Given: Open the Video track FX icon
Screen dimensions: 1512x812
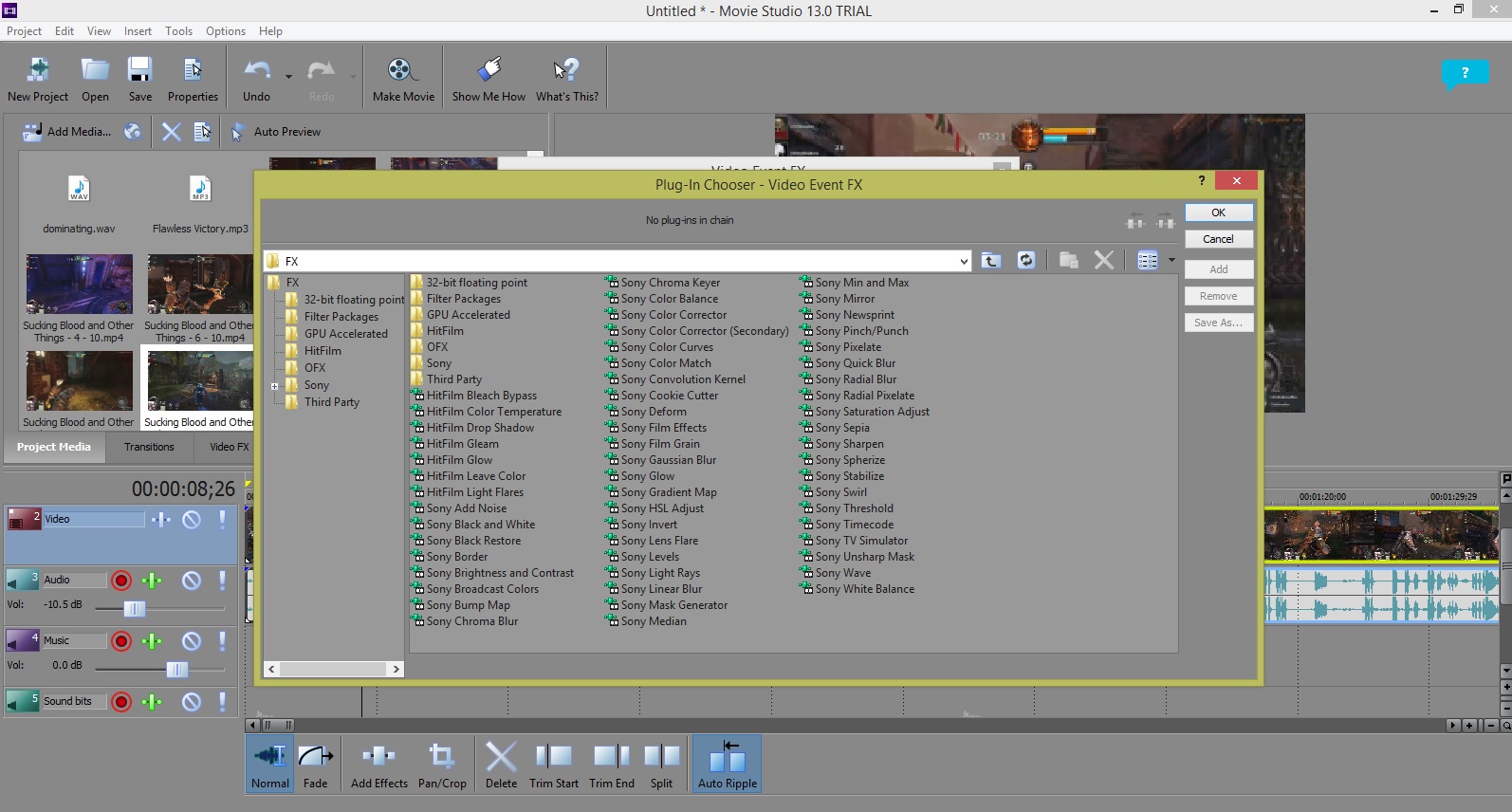Looking at the screenshot, I should click(x=161, y=519).
